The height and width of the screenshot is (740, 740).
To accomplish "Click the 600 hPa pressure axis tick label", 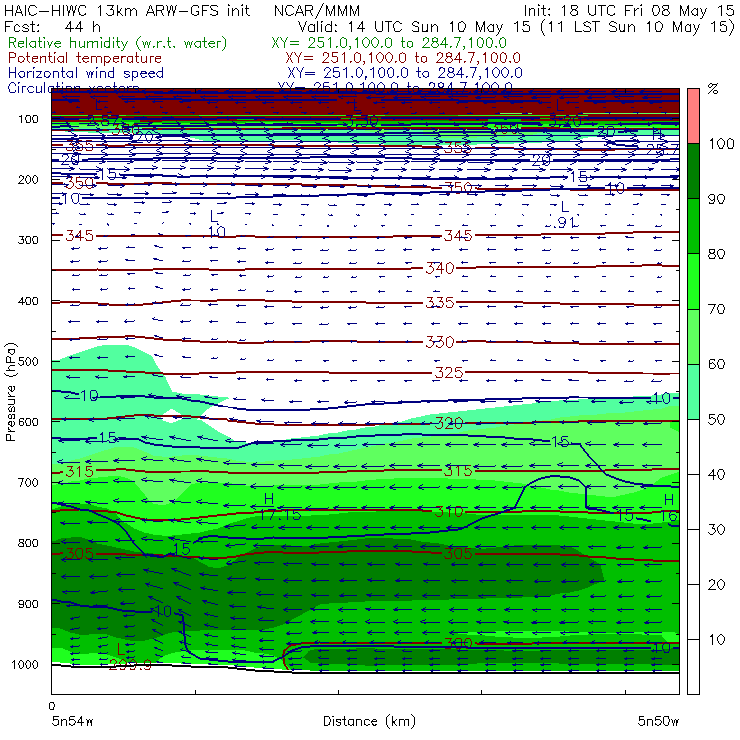I will point(28,421).
